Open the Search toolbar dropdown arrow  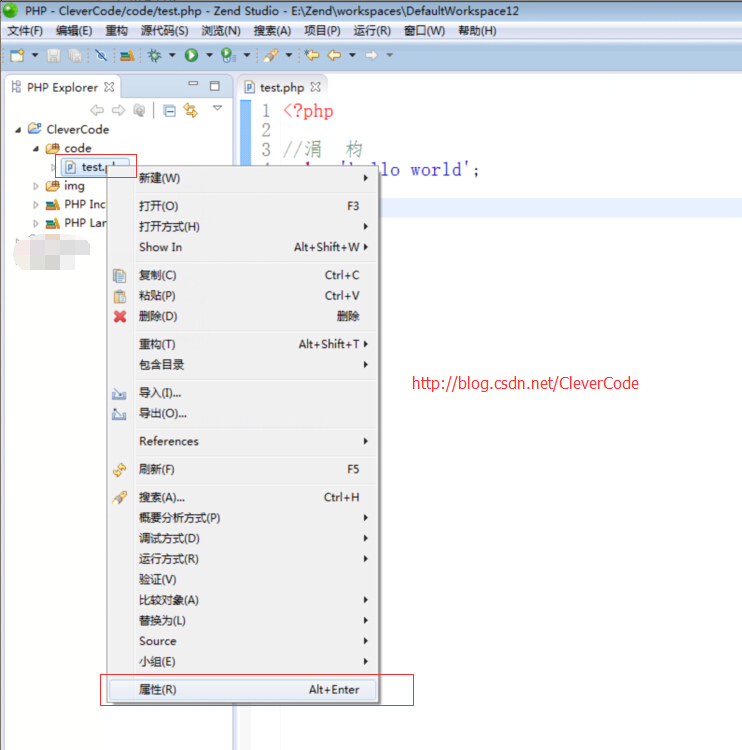(x=288, y=55)
